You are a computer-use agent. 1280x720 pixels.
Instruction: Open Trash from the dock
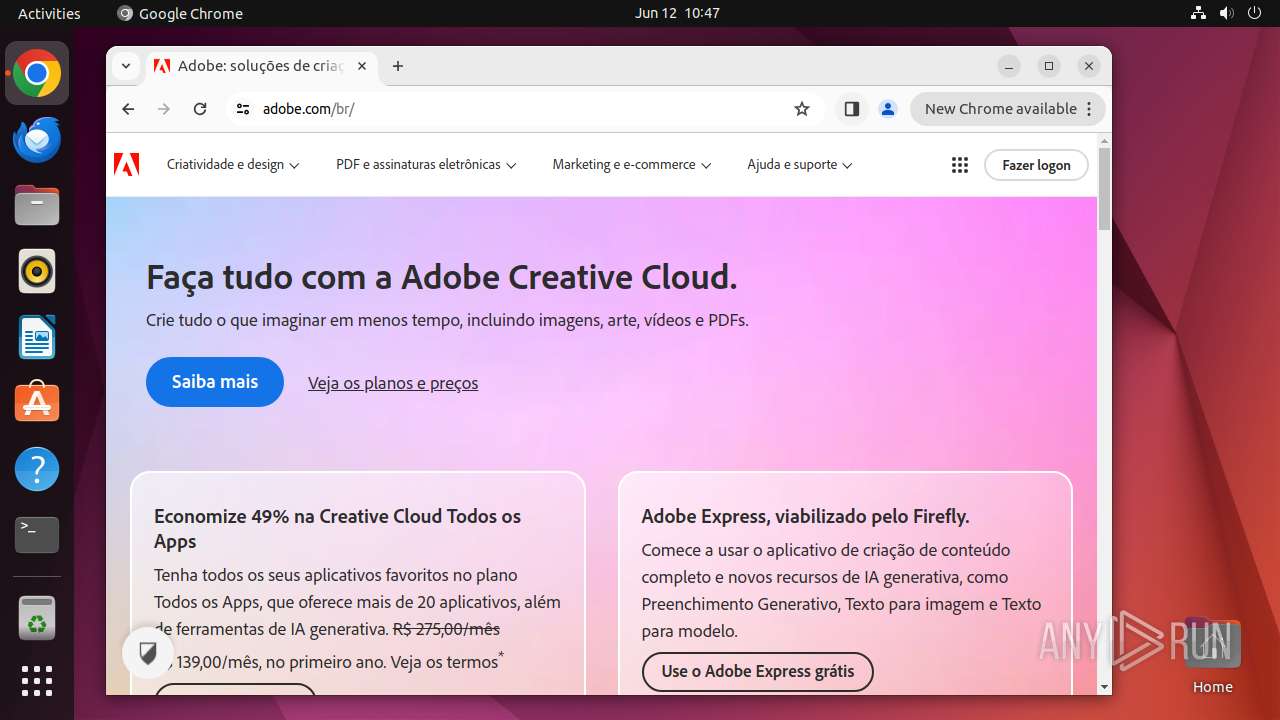click(37, 618)
